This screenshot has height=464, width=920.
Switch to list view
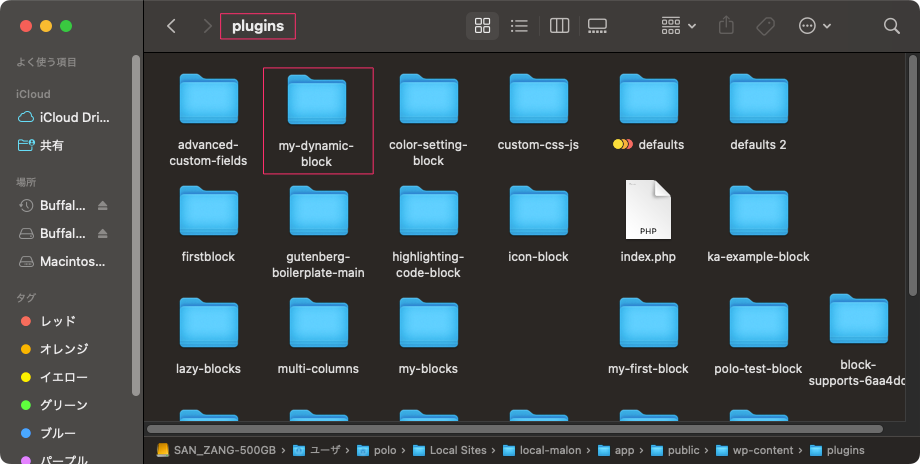[519, 26]
